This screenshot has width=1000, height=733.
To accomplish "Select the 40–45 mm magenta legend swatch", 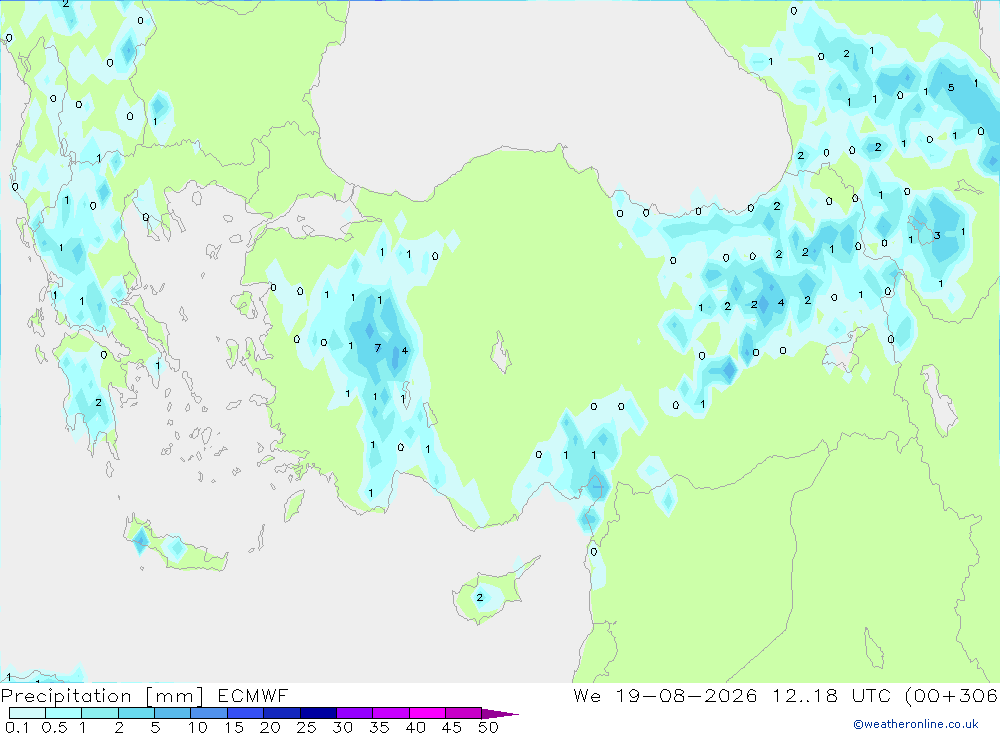I will click(x=427, y=713).
